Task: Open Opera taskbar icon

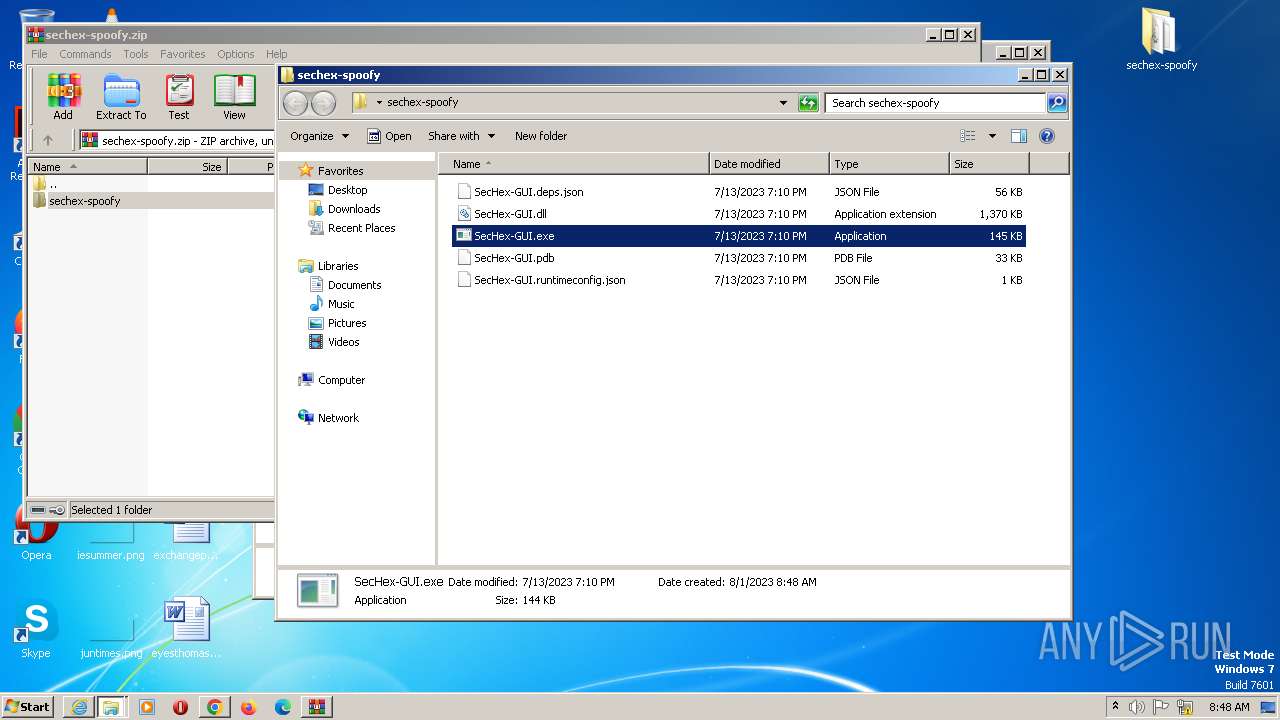Action: tap(181, 707)
